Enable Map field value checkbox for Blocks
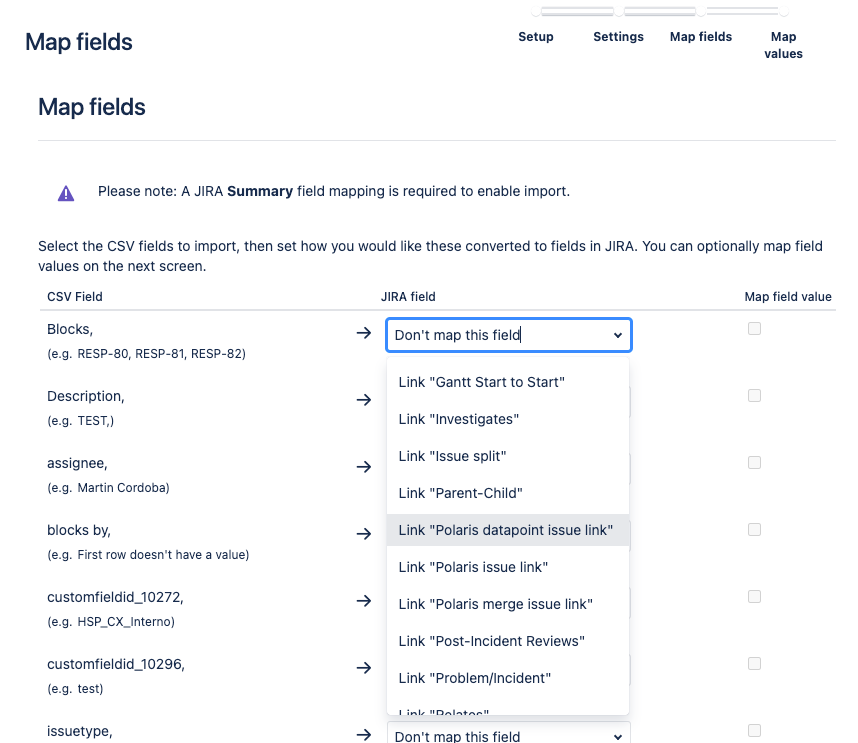Image resolution: width=858 pixels, height=743 pixels. click(755, 328)
